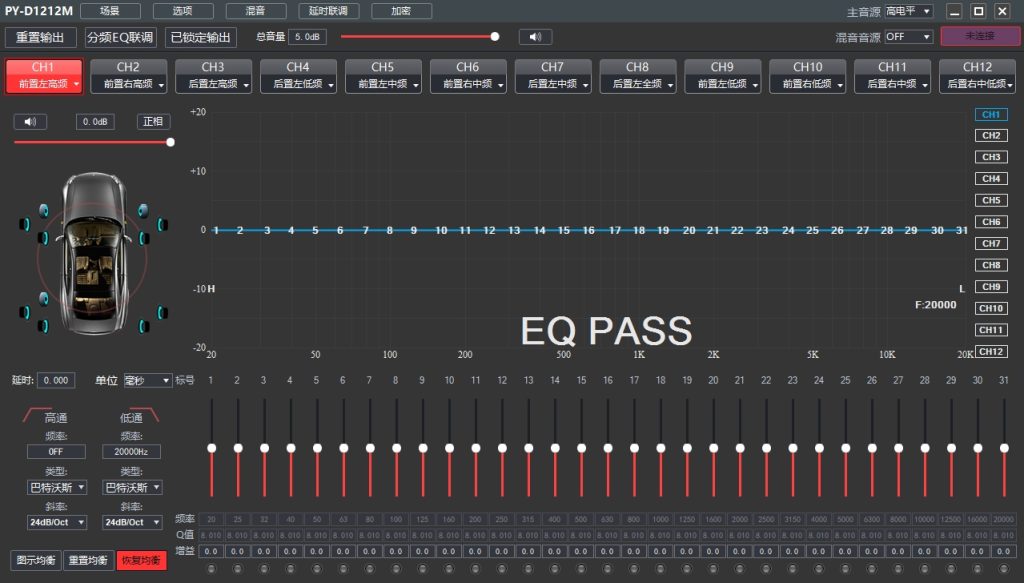Open the high-pass 类型 巴特沃斯 dropdown
Viewport: 1024px width, 583px height.
[57, 487]
